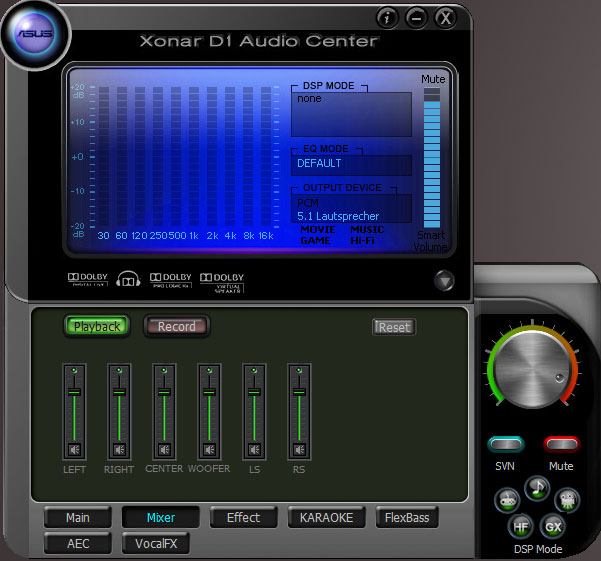
Task: Select the GX DSP mode icon
Action: [552, 527]
